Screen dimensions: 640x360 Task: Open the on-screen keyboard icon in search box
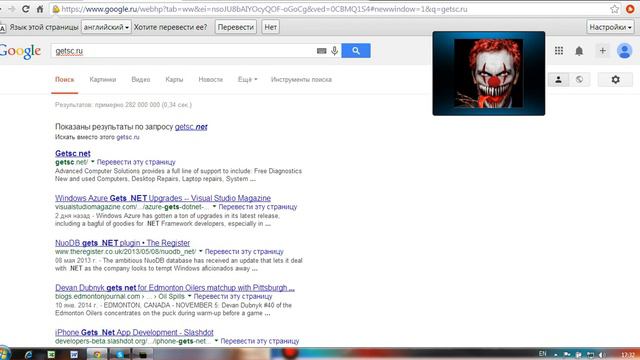click(321, 51)
